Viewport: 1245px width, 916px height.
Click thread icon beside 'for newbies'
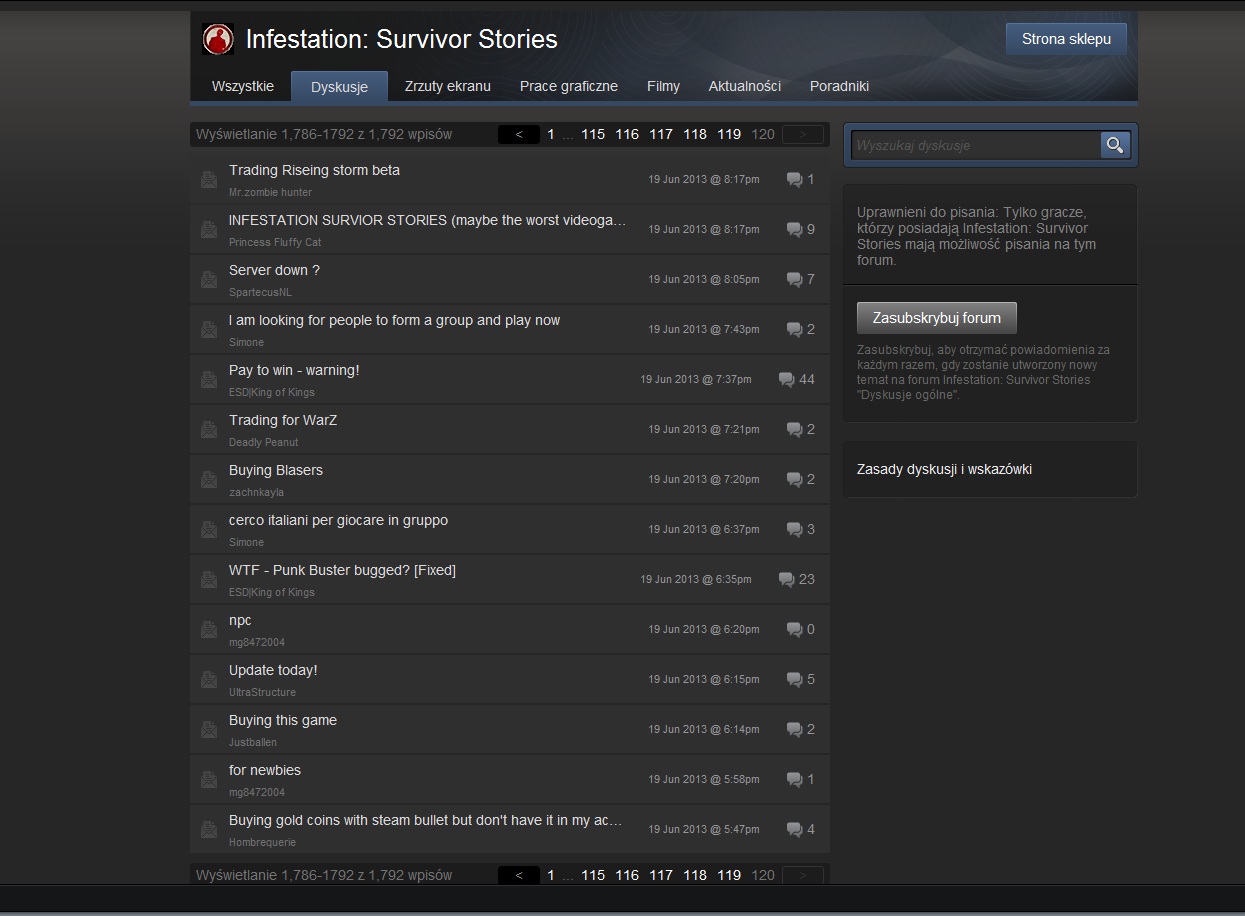208,780
